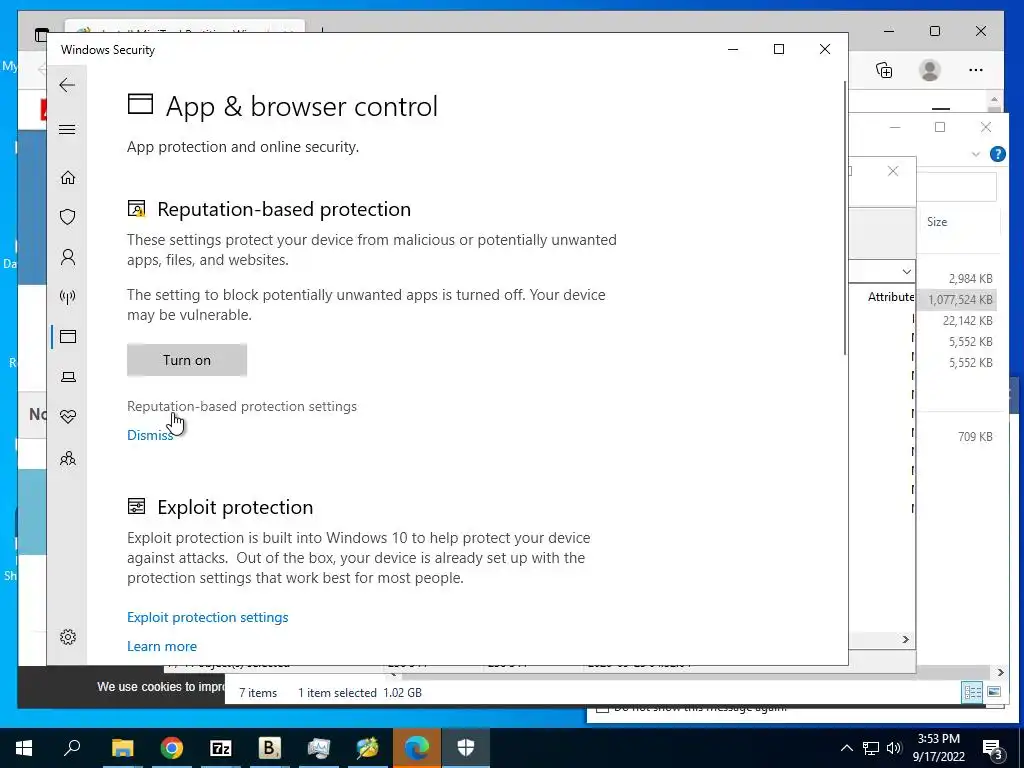Close the inner dialog behind Windows Security
Screen dimensions: 1024x768
[893, 171]
